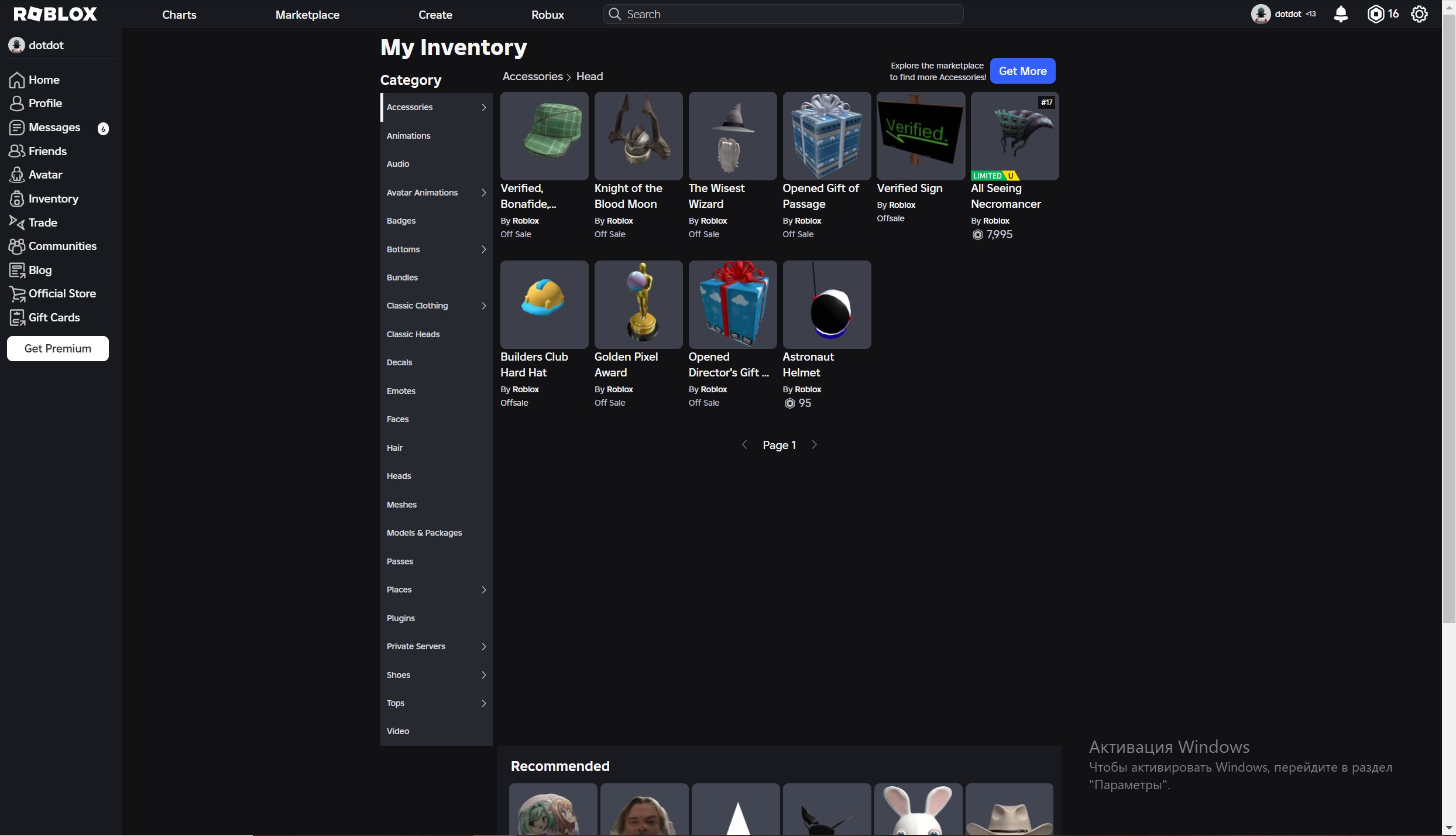Open the Robux tab
Image resolution: width=1456 pixels, height=836 pixels.
[x=548, y=15]
